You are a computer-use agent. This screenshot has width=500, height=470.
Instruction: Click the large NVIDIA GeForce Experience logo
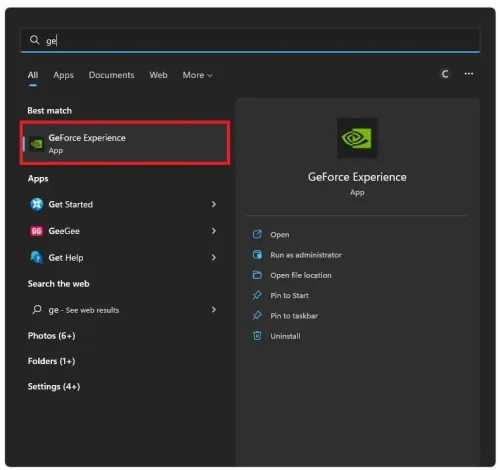click(x=357, y=138)
